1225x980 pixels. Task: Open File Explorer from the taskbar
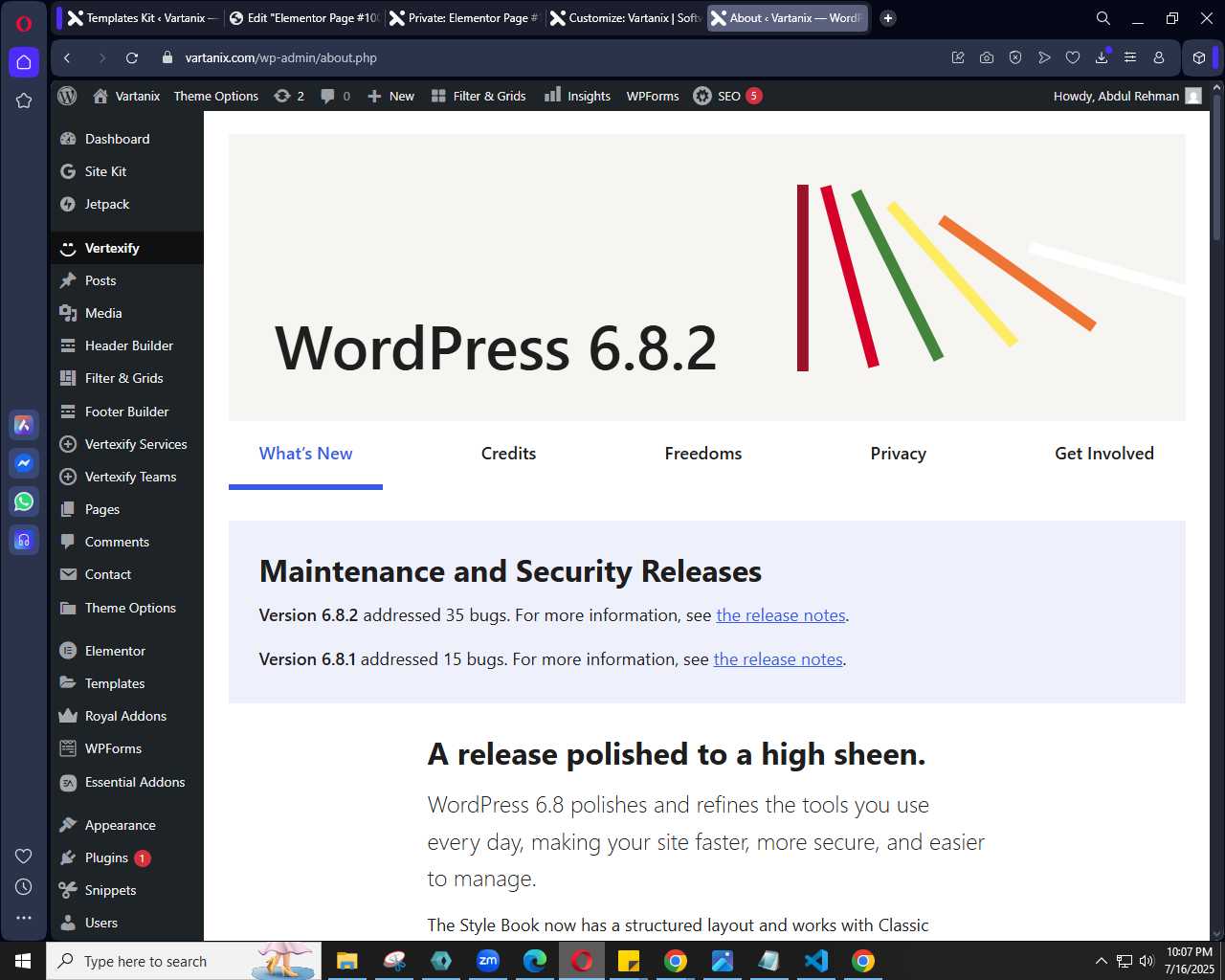click(x=346, y=961)
